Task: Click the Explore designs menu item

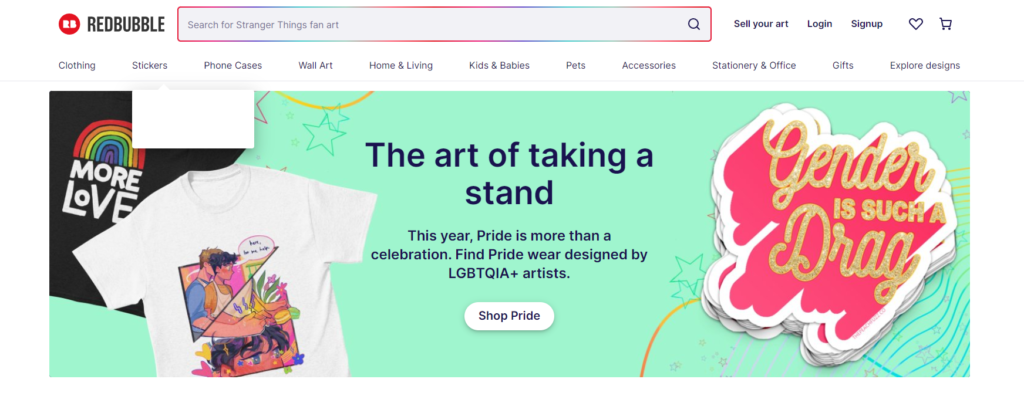Action: point(925,65)
